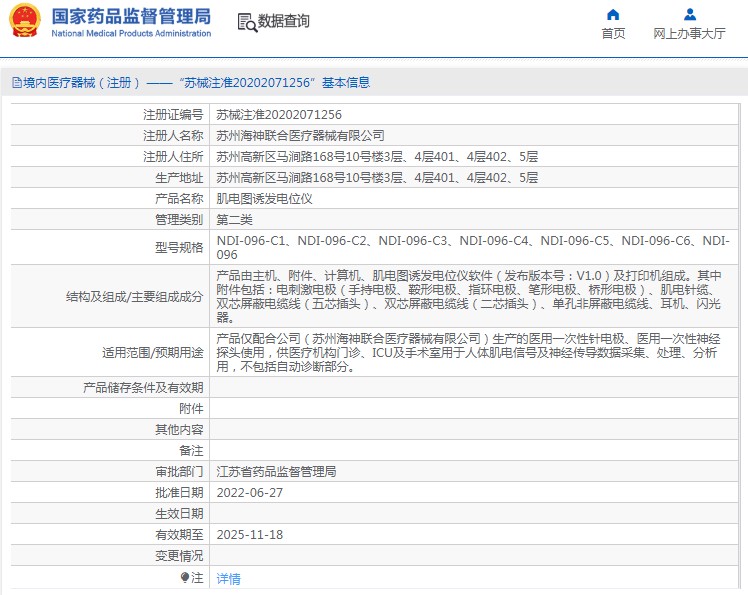Click the product name 肌电图诱发电位仪
Viewport: 748px width, 595px height.
(265, 198)
